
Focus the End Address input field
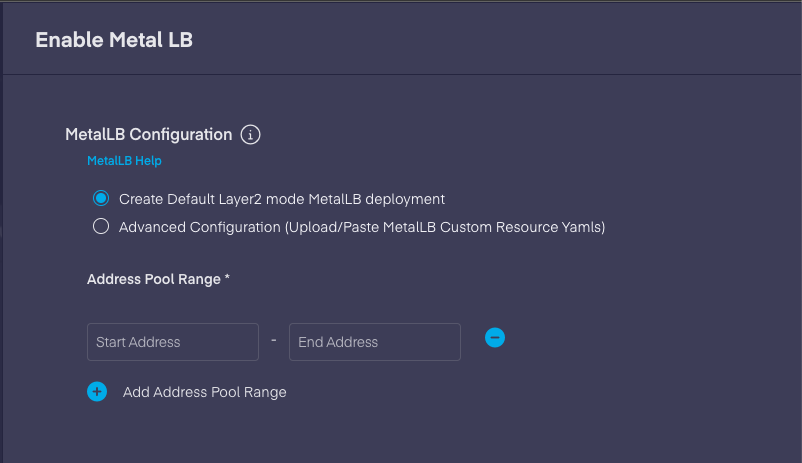[375, 342]
